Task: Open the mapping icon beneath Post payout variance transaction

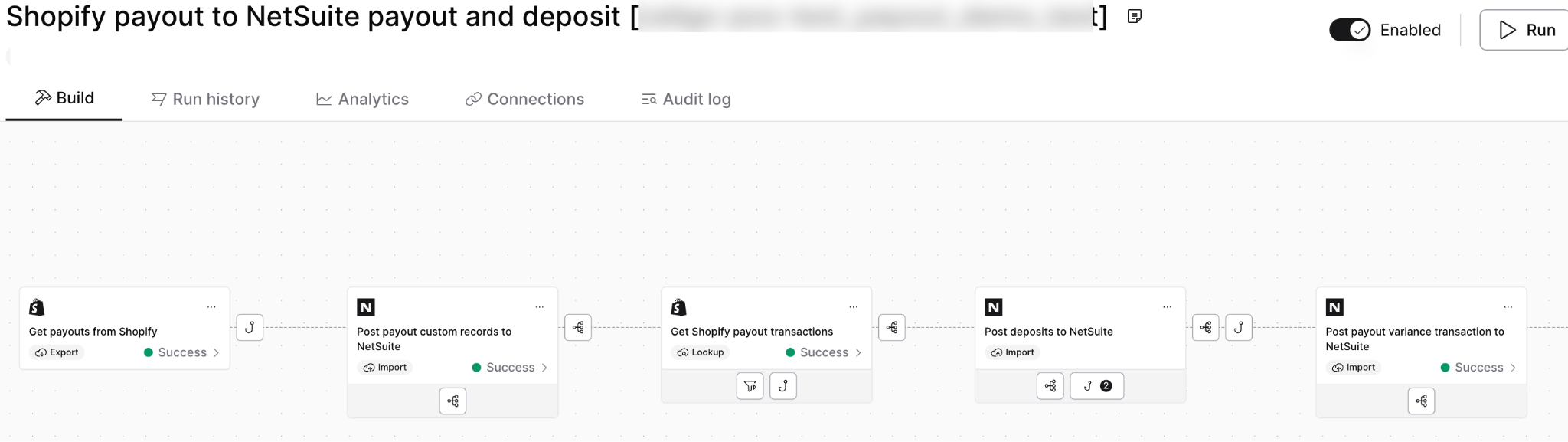Action: coord(1421,401)
